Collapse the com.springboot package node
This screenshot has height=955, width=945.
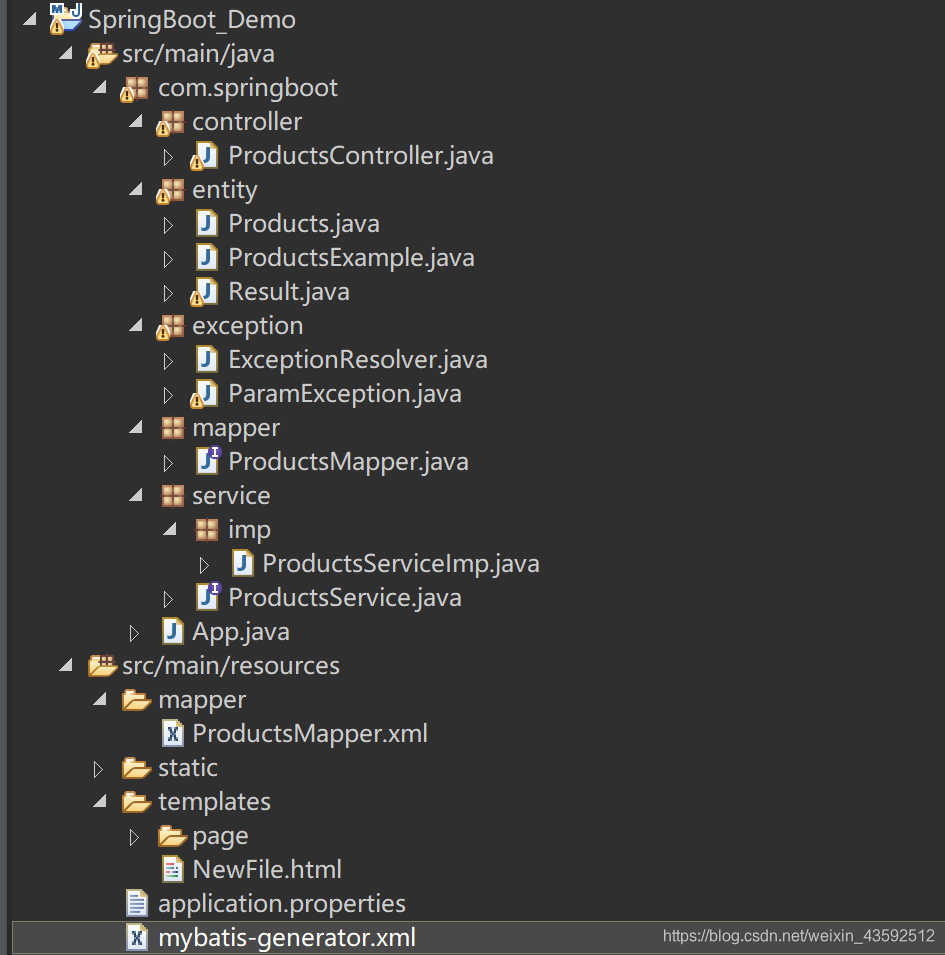(100, 88)
